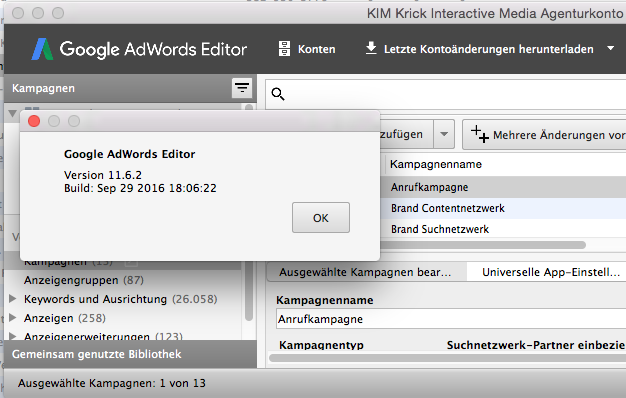Open the dropdown arrow next to herunterladen
Image resolution: width=626 pixels, height=398 pixels.
click(x=610, y=48)
